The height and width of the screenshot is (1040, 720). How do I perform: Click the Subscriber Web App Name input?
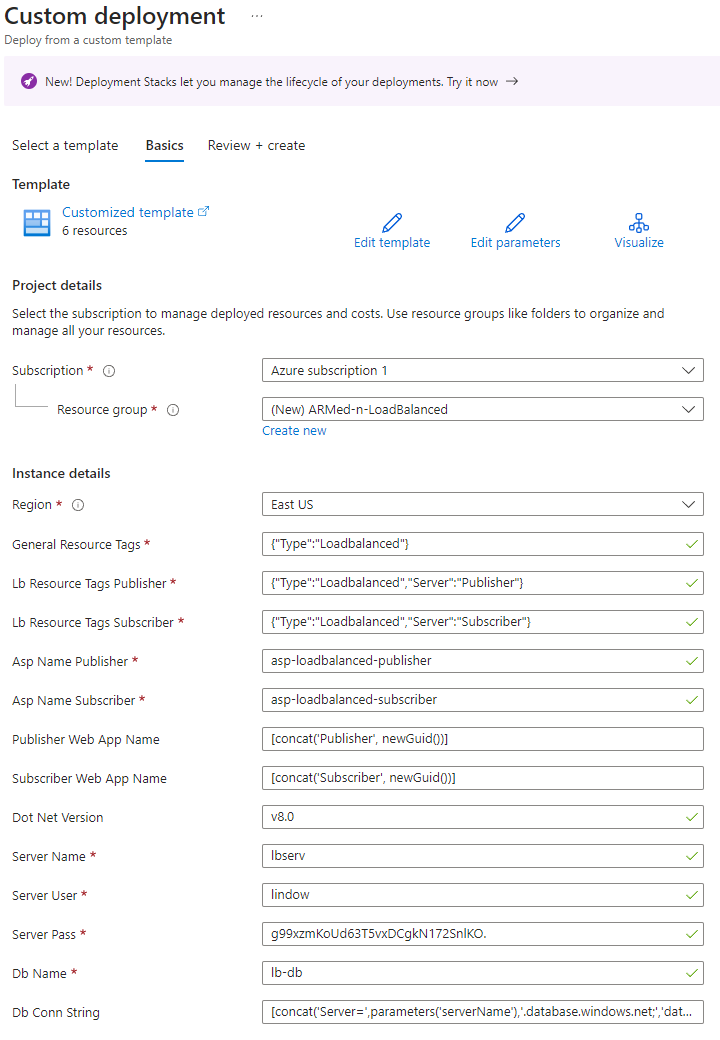[x=483, y=778]
